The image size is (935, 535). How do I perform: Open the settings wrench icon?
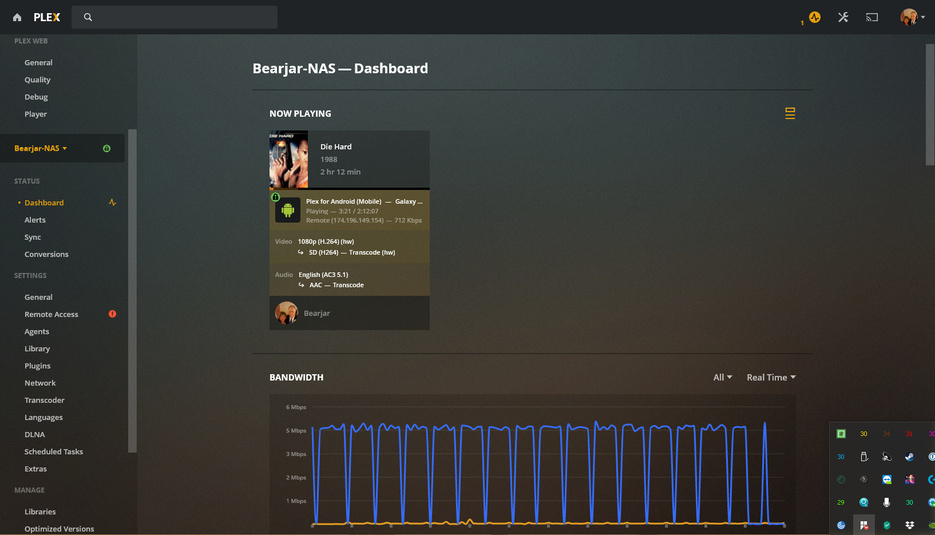point(843,17)
